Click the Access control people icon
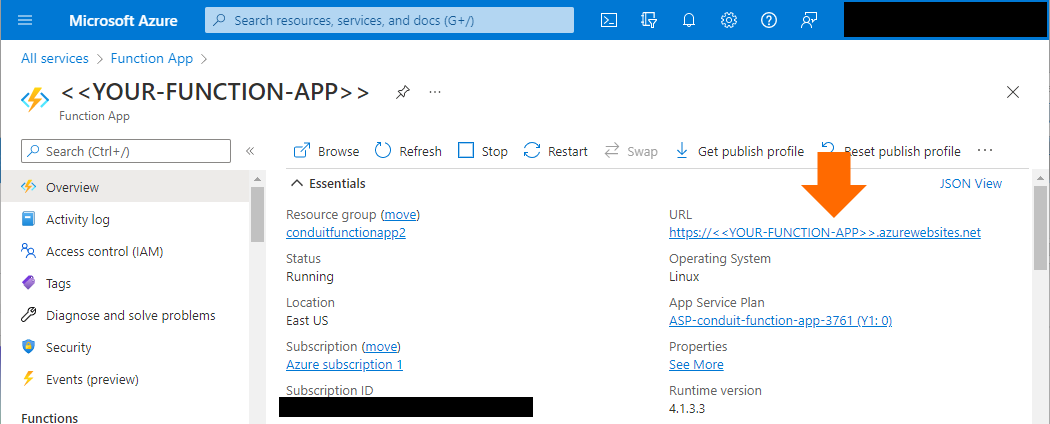This screenshot has height=424, width=1050. pos(28,251)
